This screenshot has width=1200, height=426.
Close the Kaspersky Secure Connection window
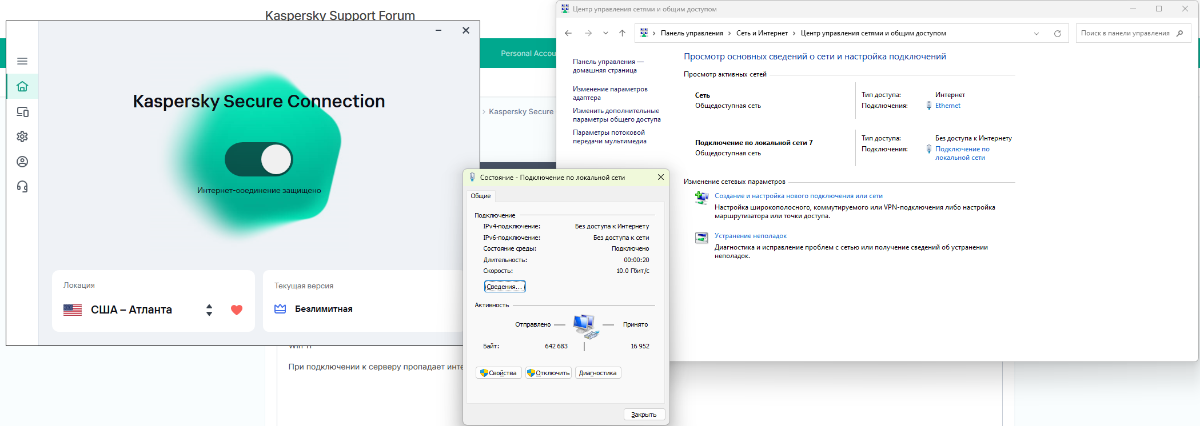tap(466, 31)
